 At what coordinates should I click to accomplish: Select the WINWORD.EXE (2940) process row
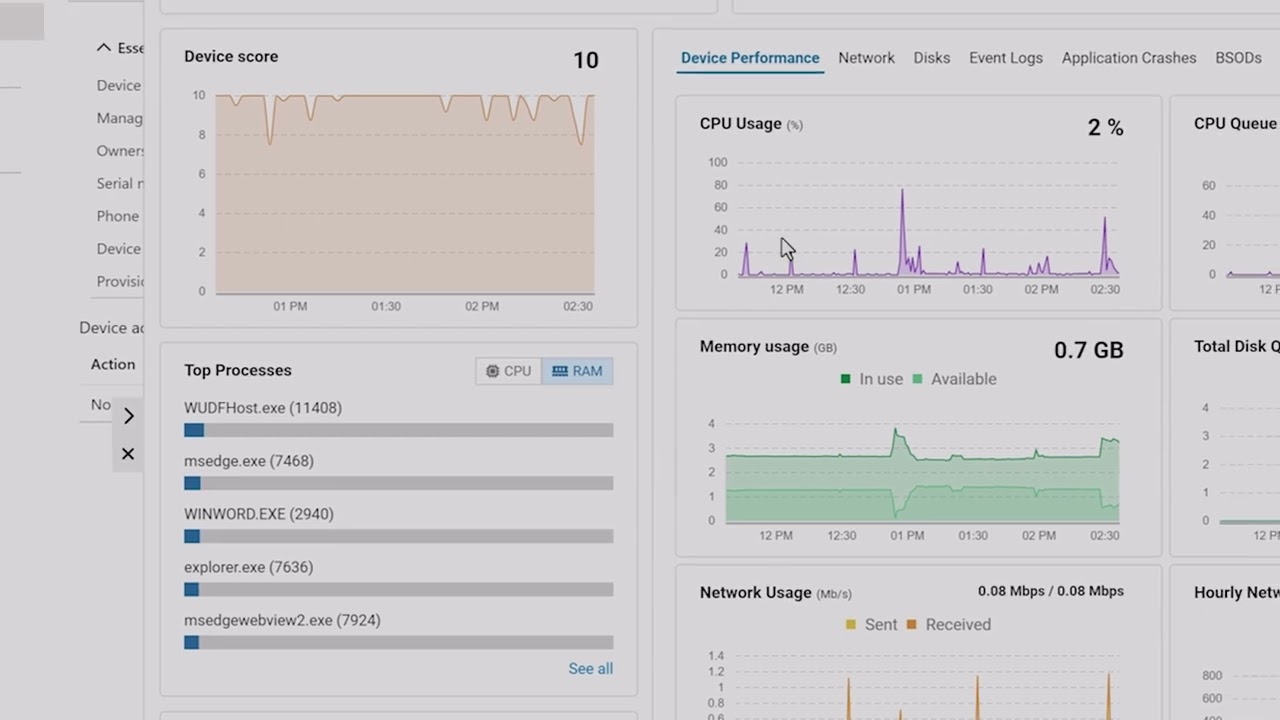[398, 524]
